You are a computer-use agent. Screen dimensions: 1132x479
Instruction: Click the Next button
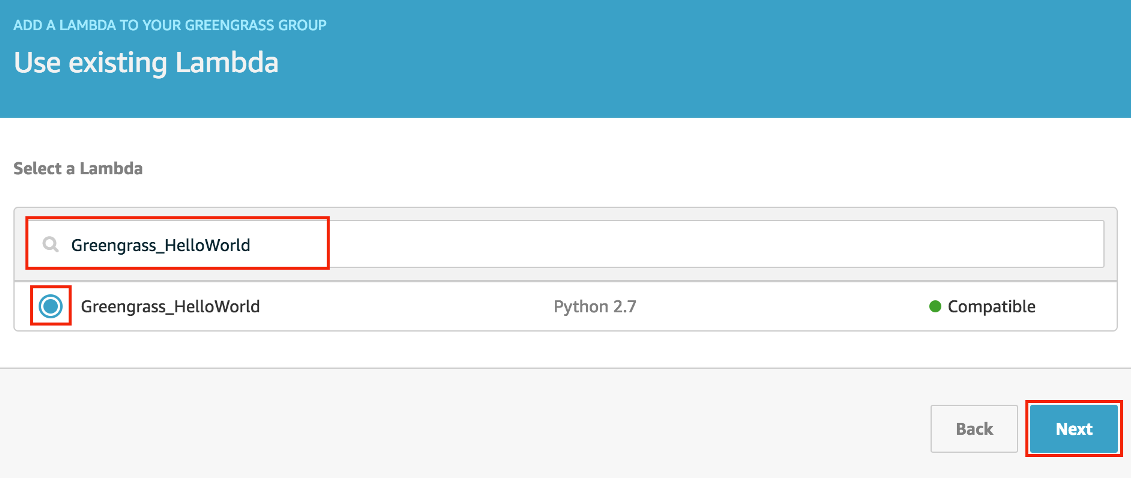[x=1074, y=429]
